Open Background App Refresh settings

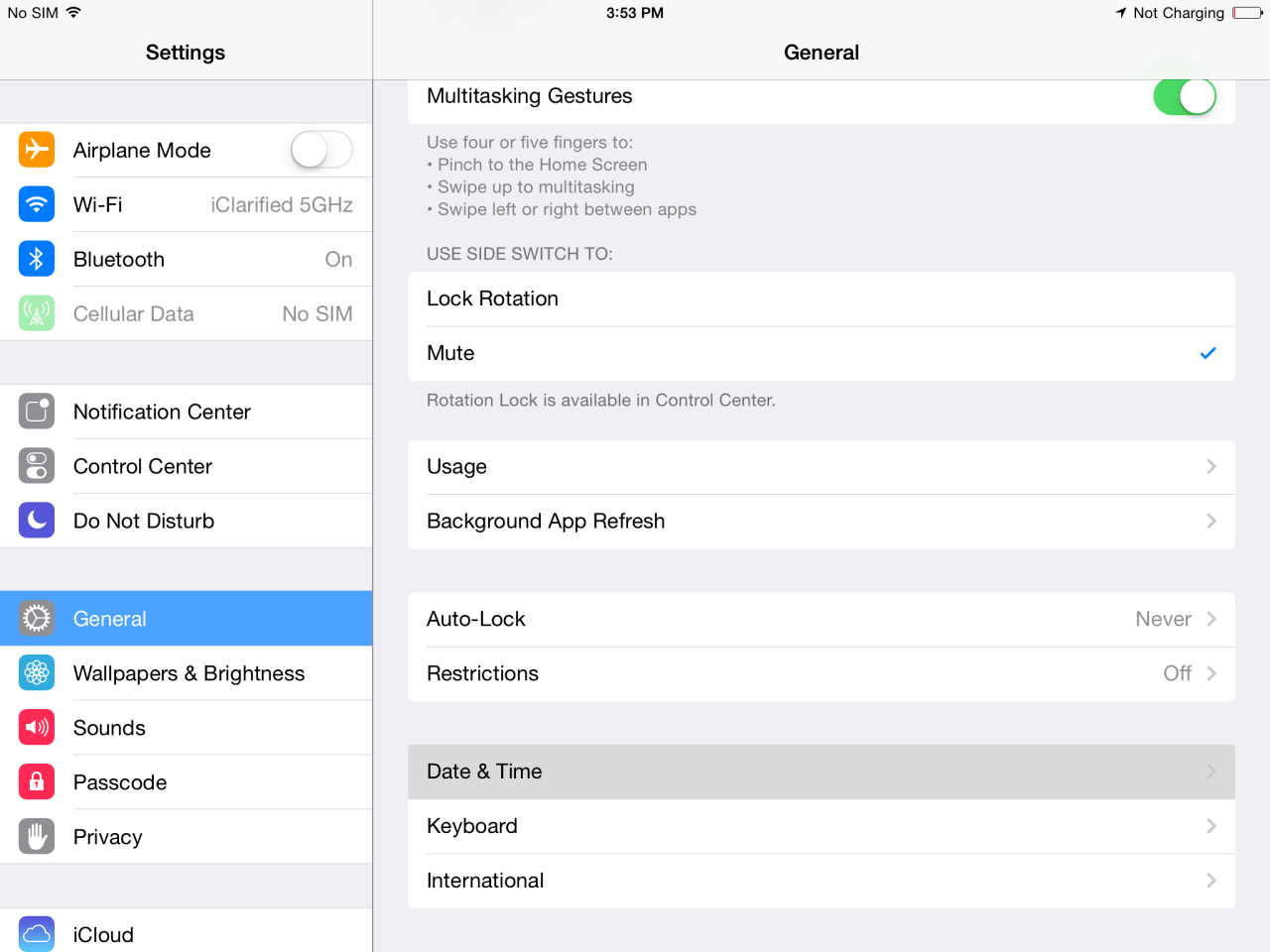pos(821,521)
